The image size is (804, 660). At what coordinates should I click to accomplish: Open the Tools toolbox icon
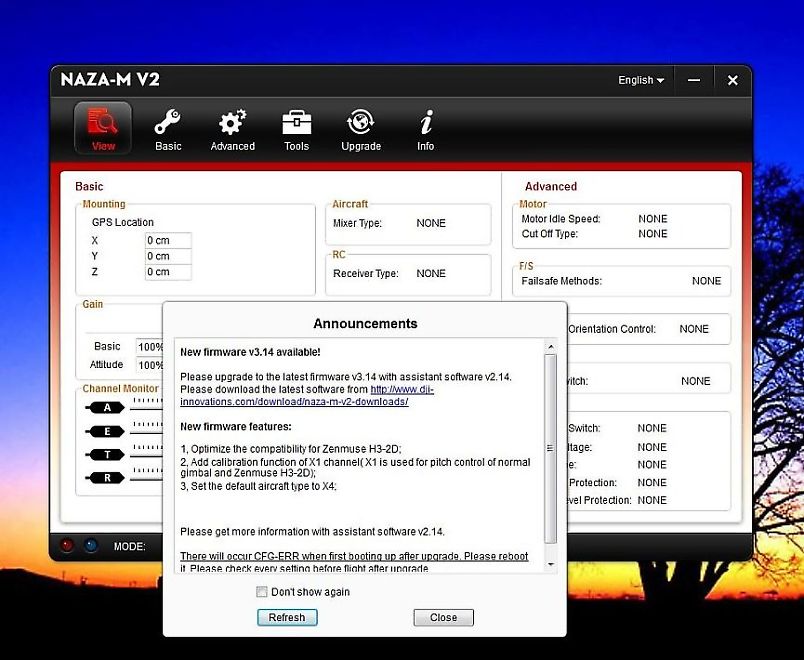(296, 129)
